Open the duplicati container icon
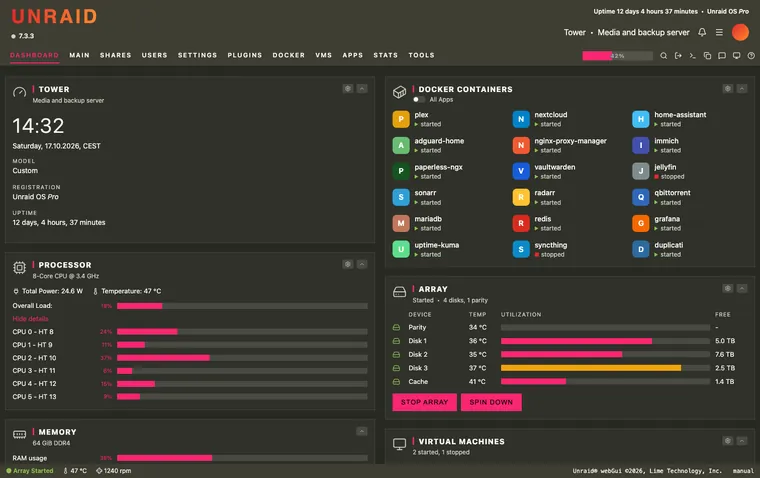Viewport: 760px width, 478px height. (641, 250)
